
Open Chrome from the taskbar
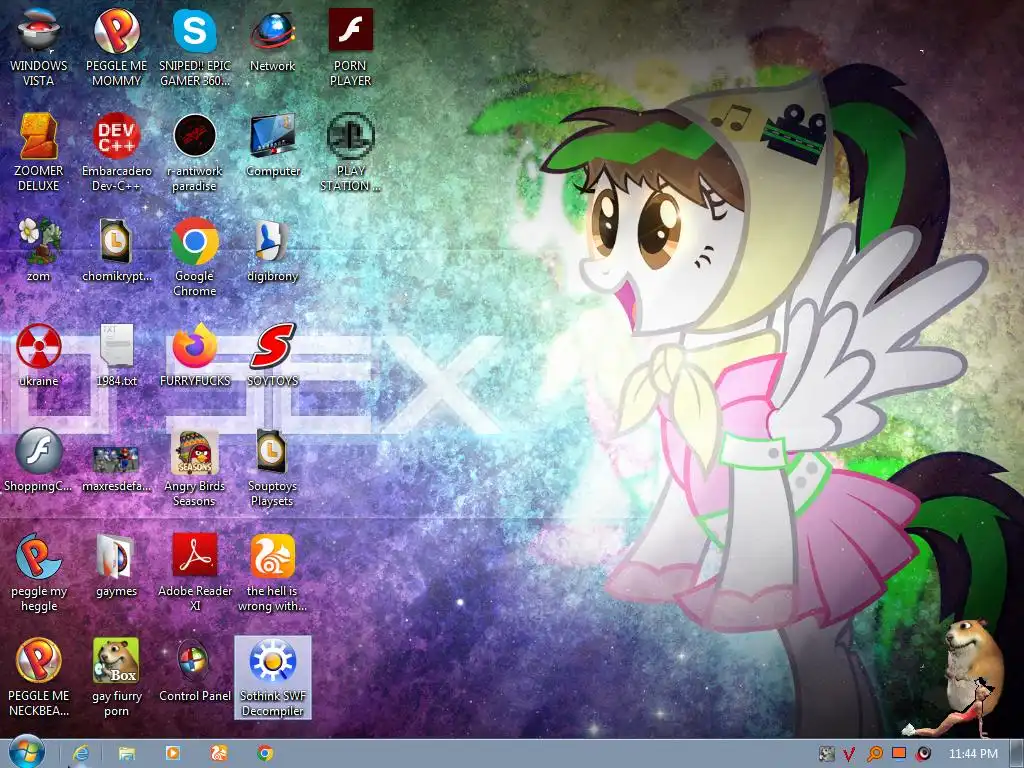[x=264, y=754]
